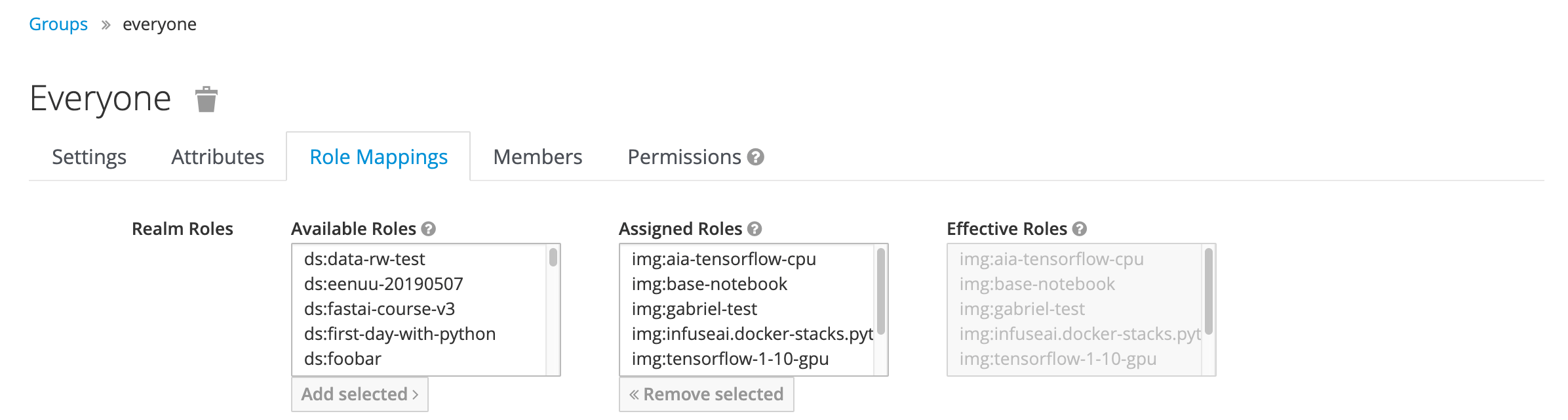Click Add selected button

(x=360, y=394)
